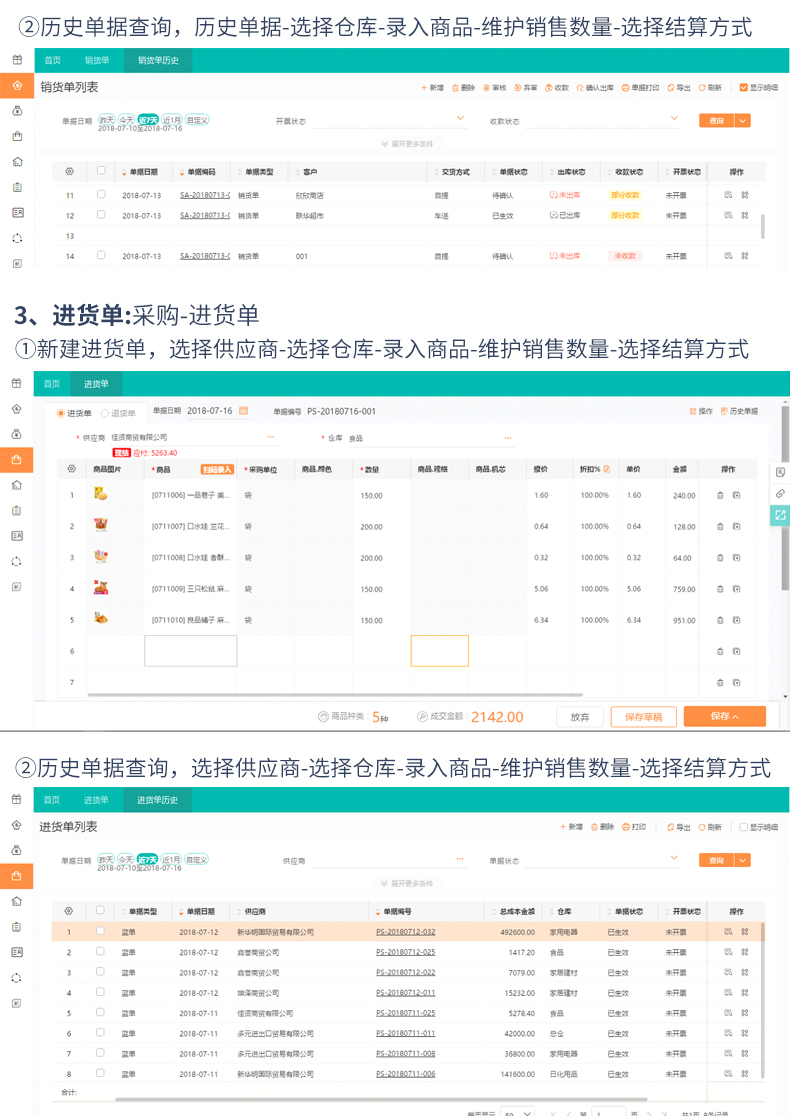Image resolution: width=790 pixels, height=1116 pixels.
Task: Toggle 显示明细 checkbox in 进货单列表
Action: coord(743,827)
